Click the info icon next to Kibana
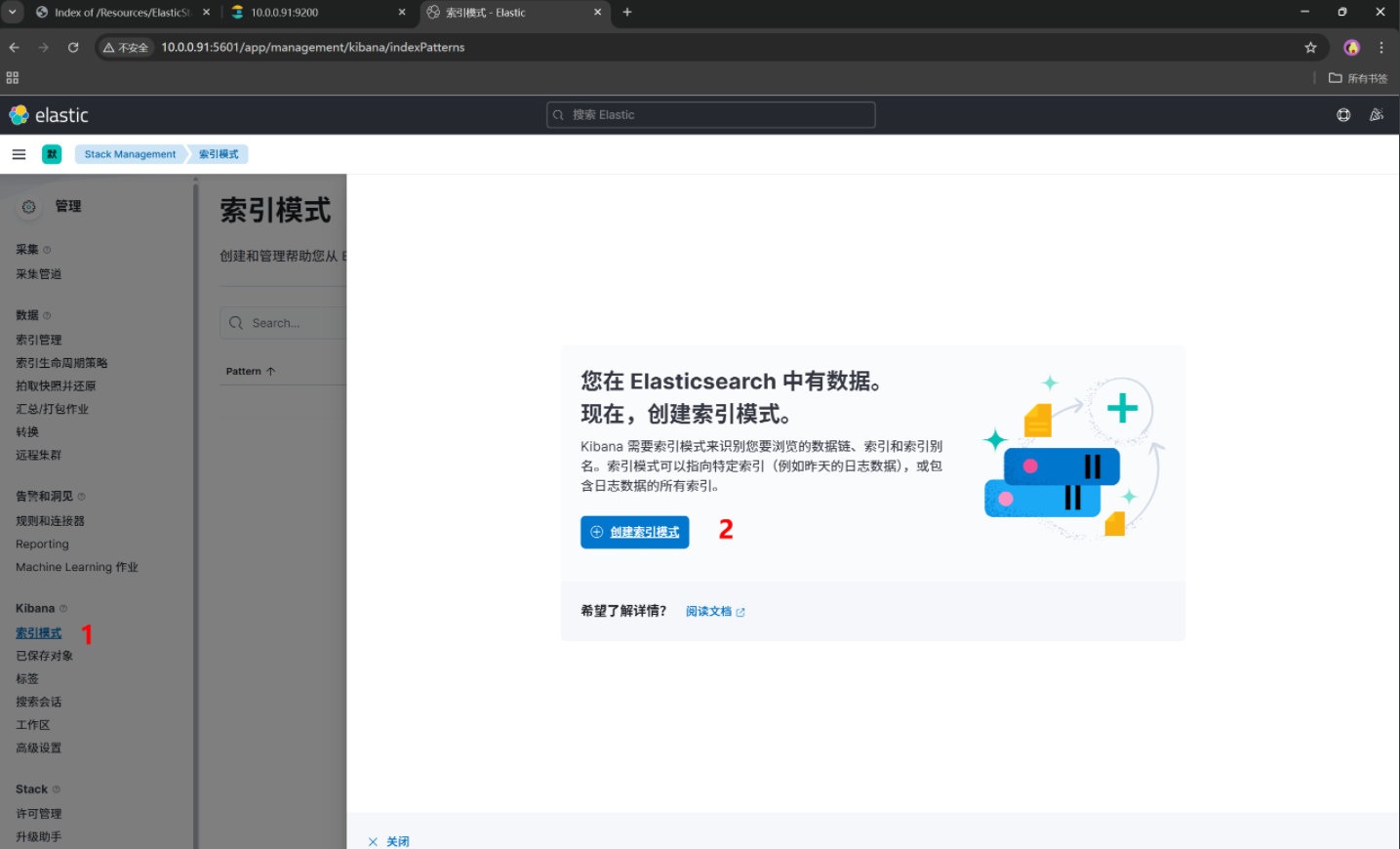1400x849 pixels. pos(63,609)
